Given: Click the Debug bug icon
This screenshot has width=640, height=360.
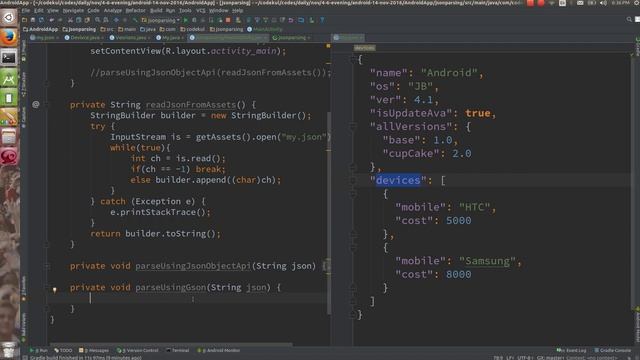Looking at the screenshot, I should coord(194,20).
